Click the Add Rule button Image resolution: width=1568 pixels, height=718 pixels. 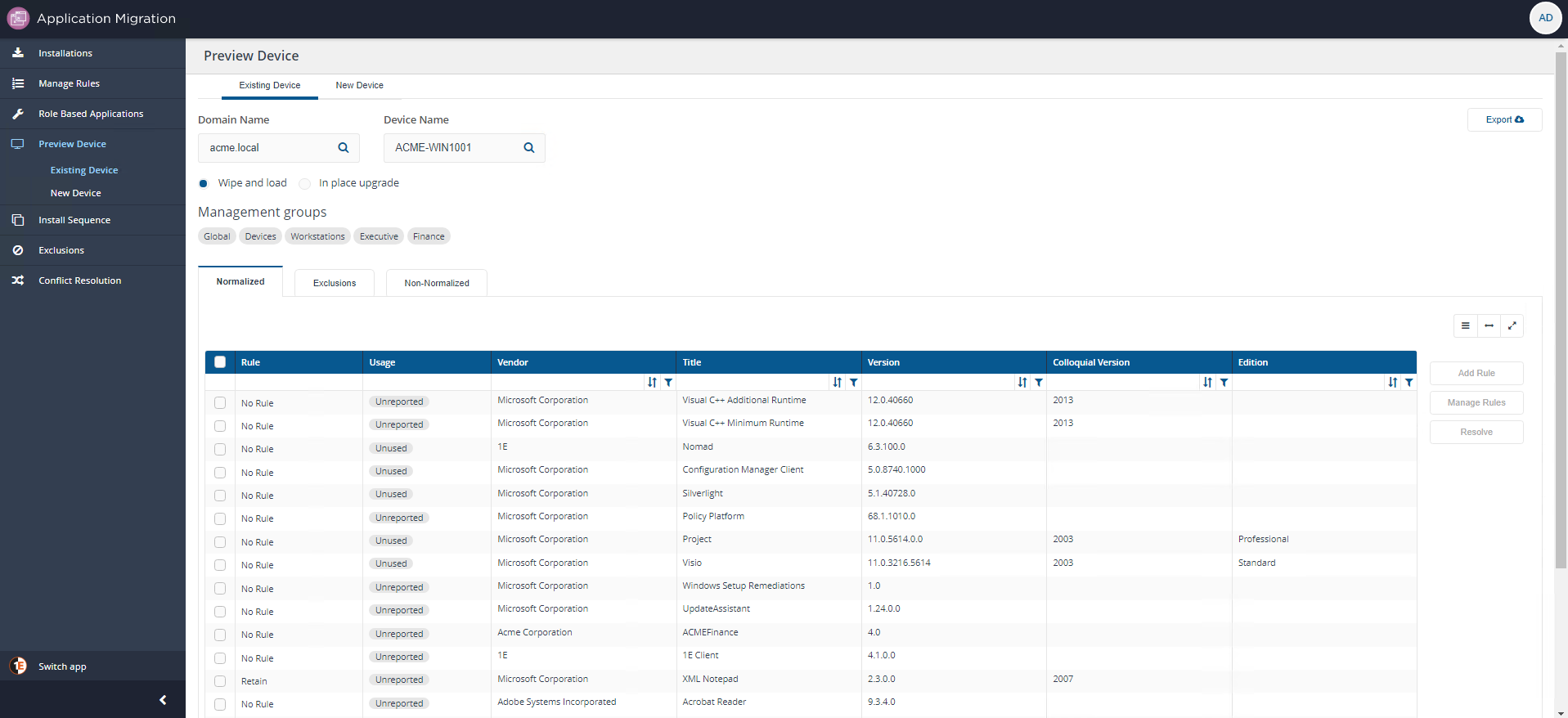[1476, 373]
